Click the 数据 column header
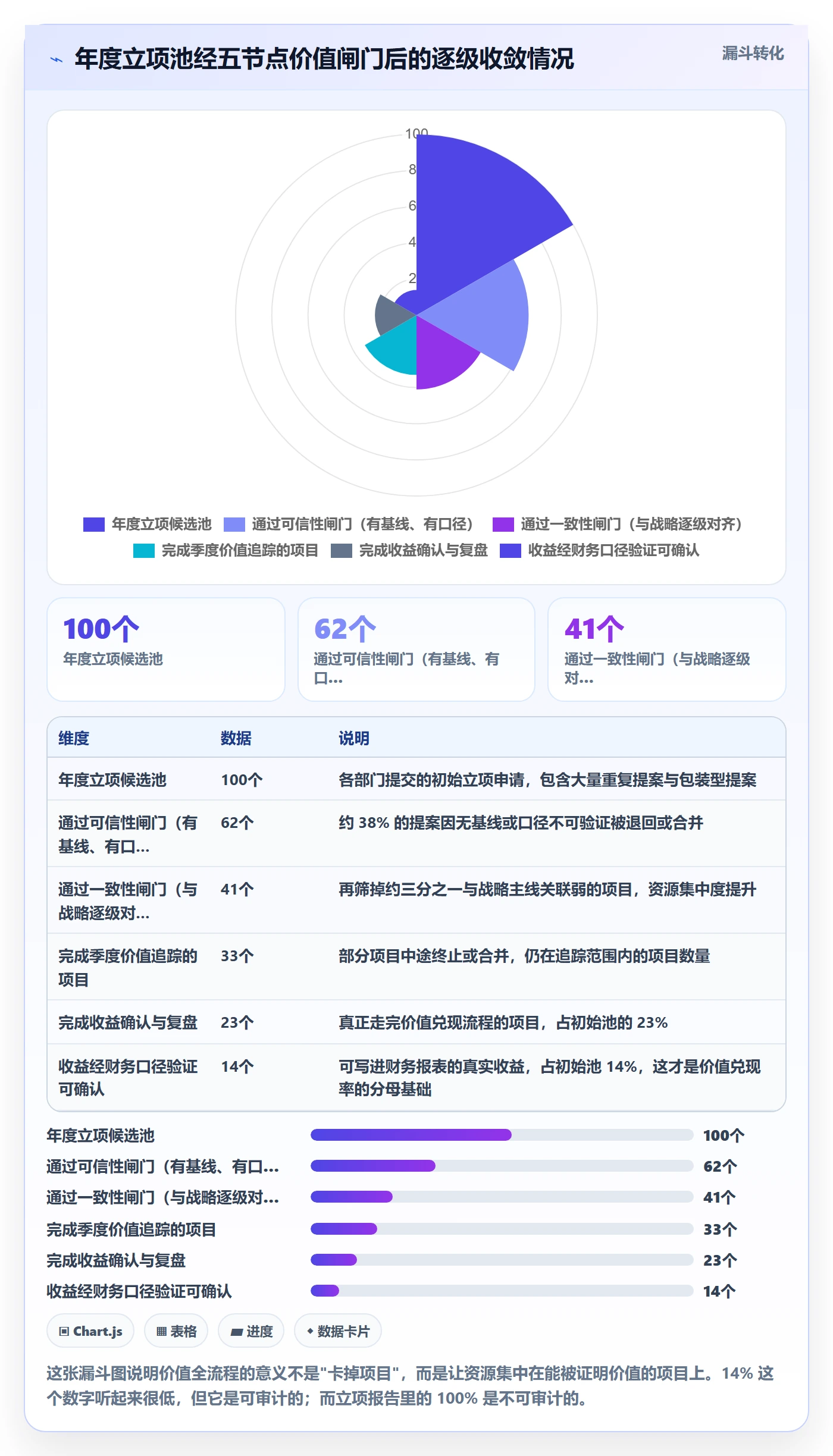833x1456 pixels. point(236,738)
